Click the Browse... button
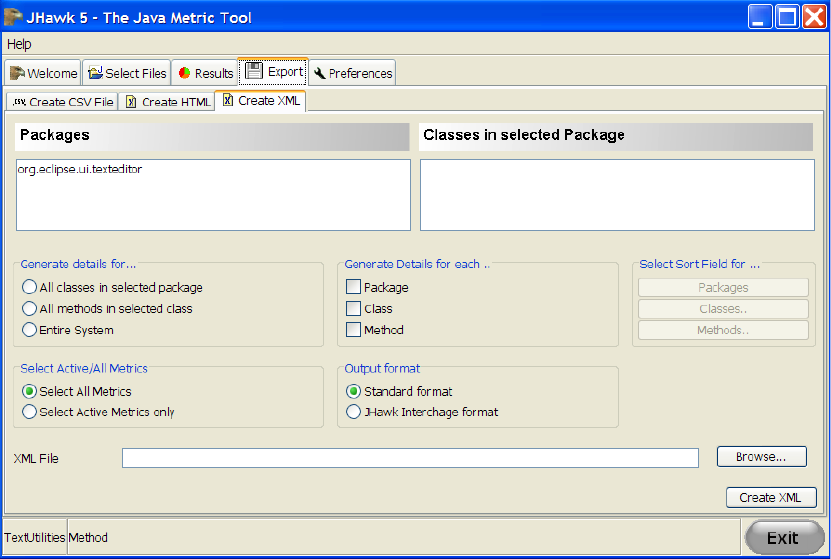The width and height of the screenshot is (831, 559). (762, 456)
